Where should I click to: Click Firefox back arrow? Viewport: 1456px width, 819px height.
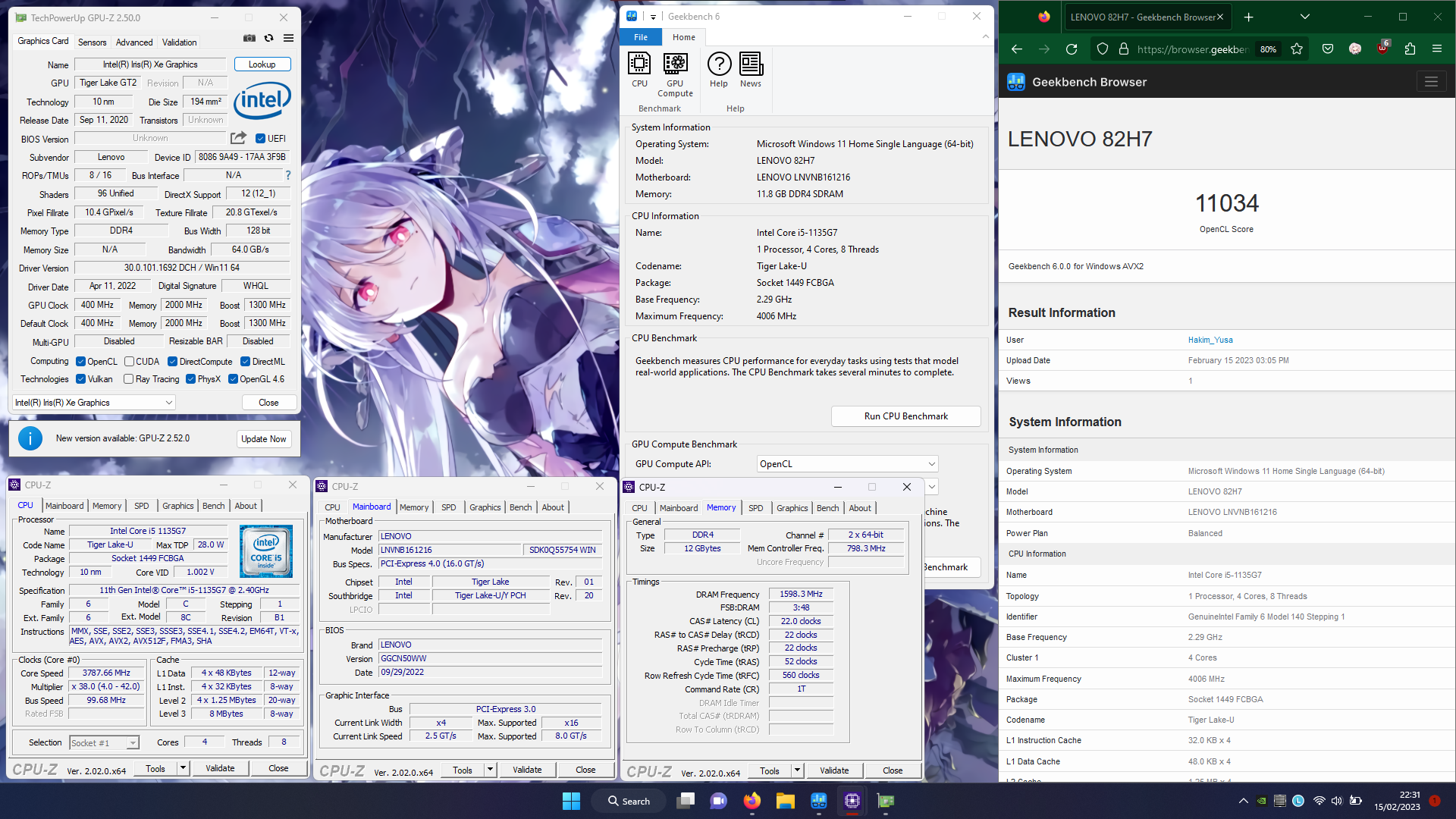[x=1017, y=49]
